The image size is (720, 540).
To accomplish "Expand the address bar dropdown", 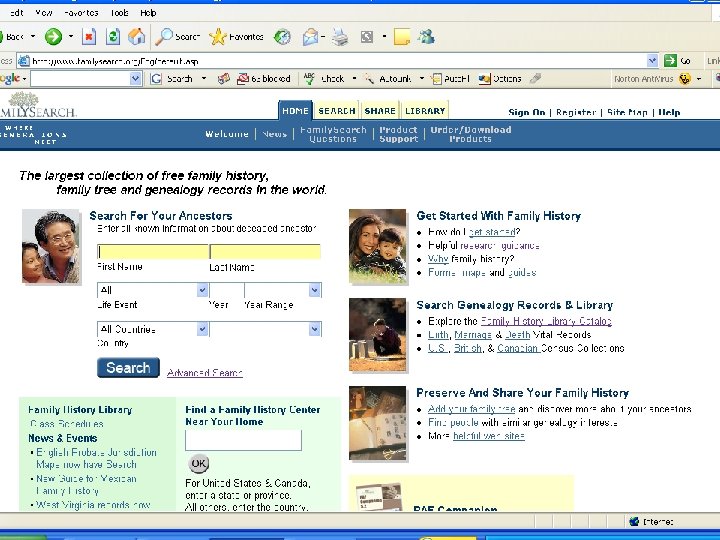I will (652, 61).
